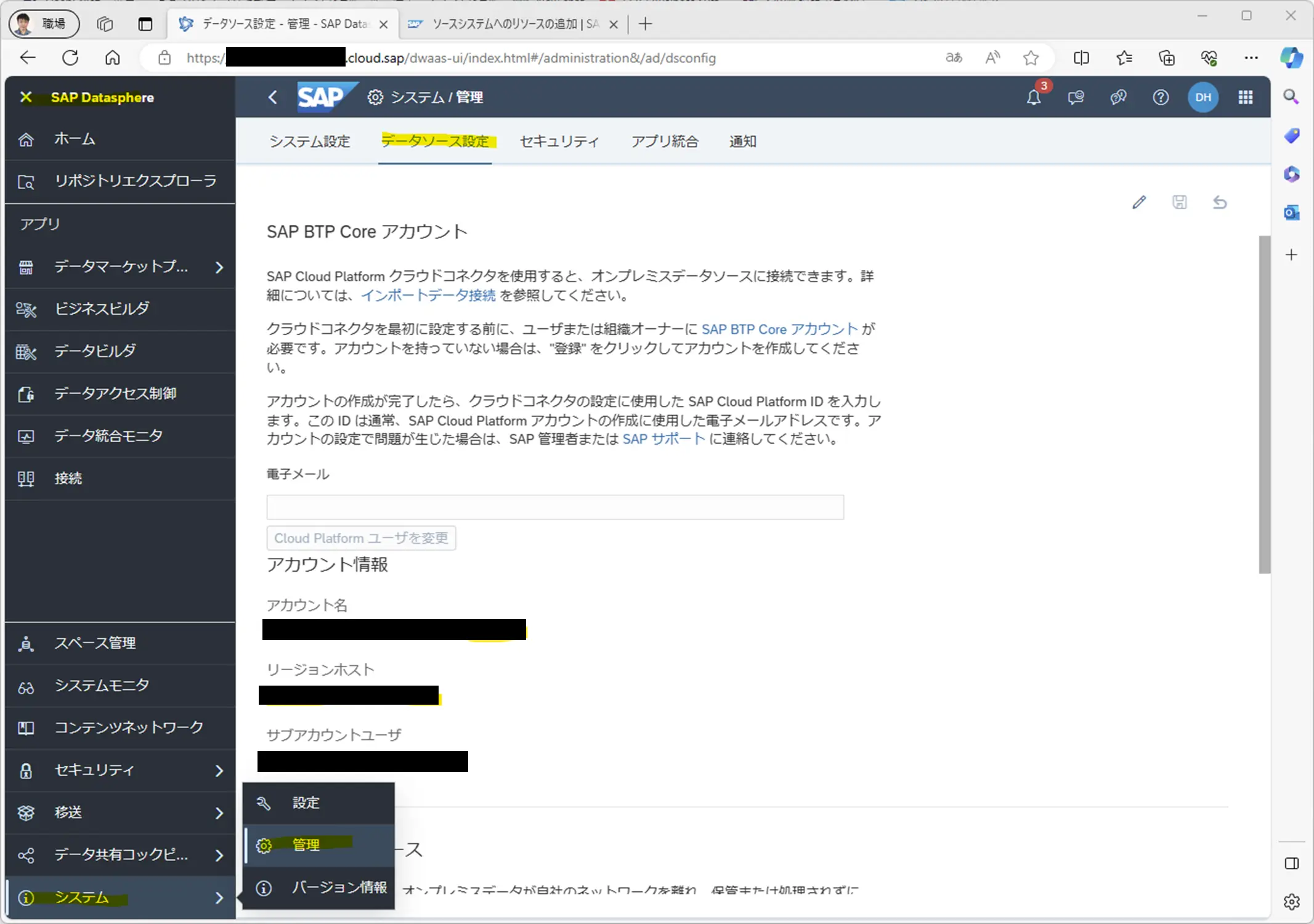Open the DH user profile avatar
This screenshot has height=924, width=1314.
coord(1202,97)
